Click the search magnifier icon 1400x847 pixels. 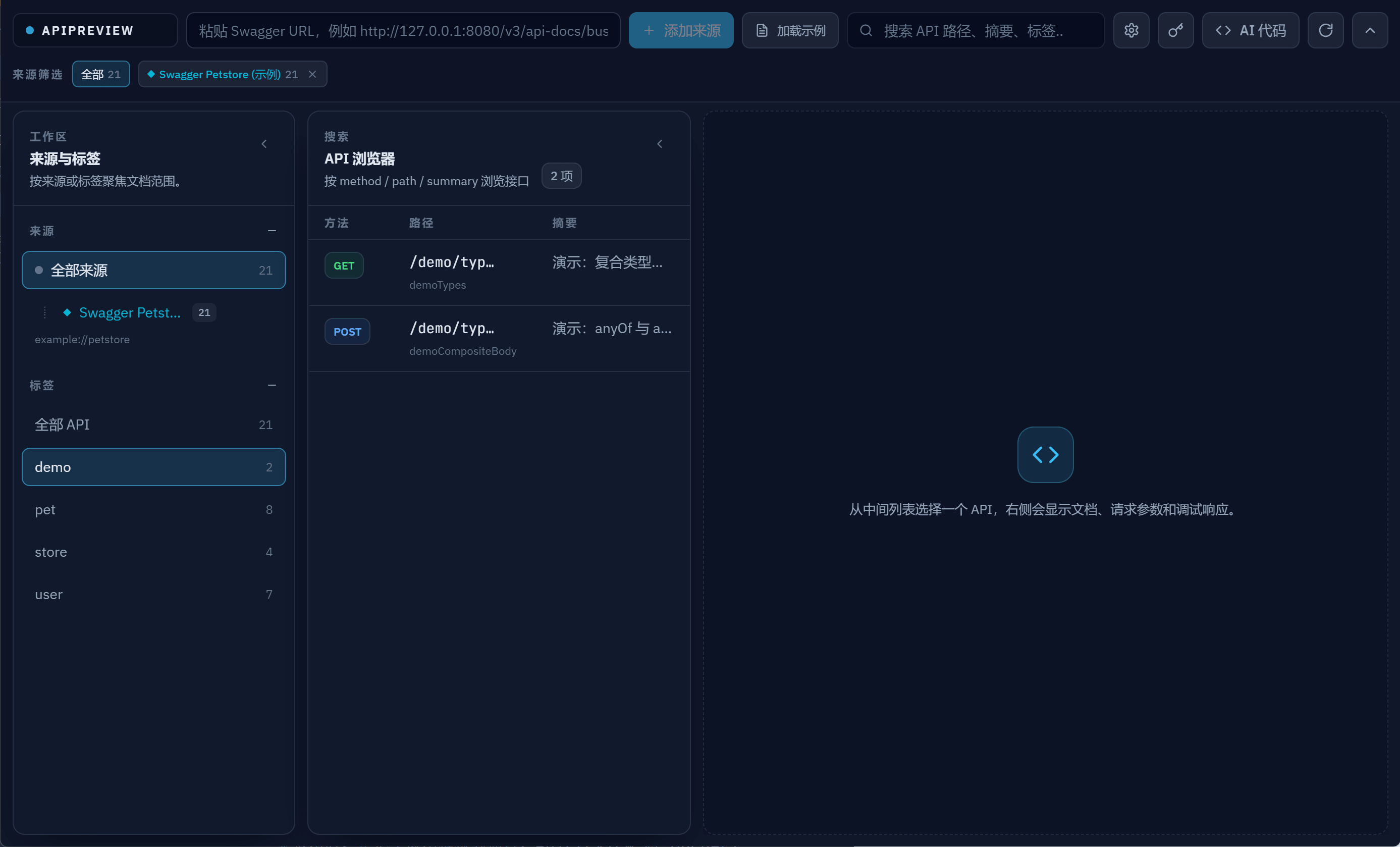pyautogui.click(x=866, y=30)
